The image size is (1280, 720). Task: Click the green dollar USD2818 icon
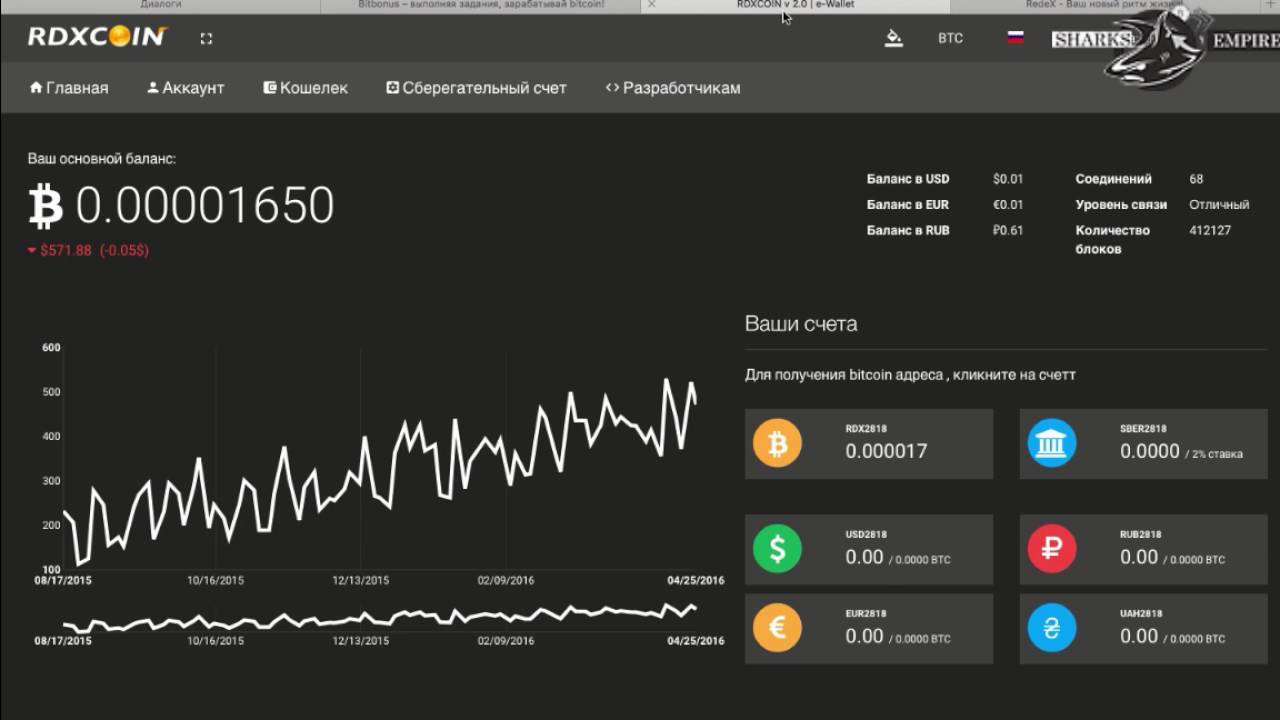[x=777, y=549]
